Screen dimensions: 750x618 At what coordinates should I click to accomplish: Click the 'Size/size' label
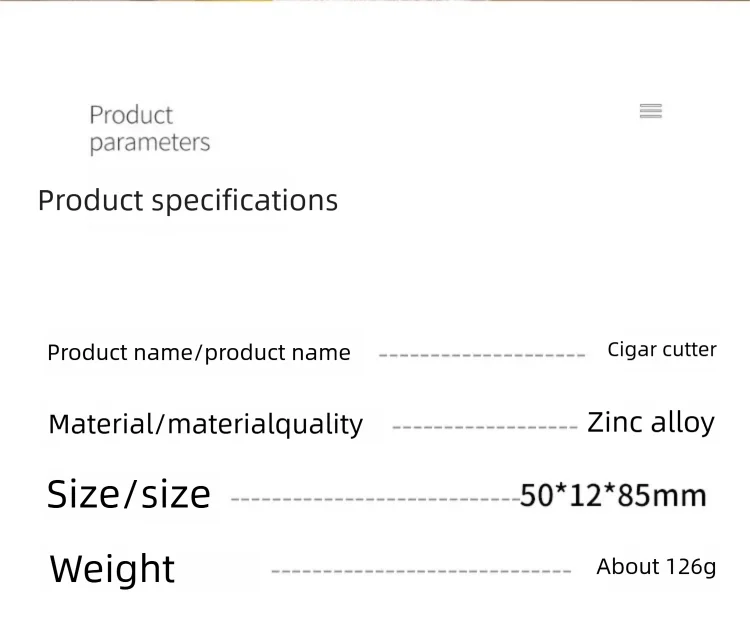tap(129, 494)
